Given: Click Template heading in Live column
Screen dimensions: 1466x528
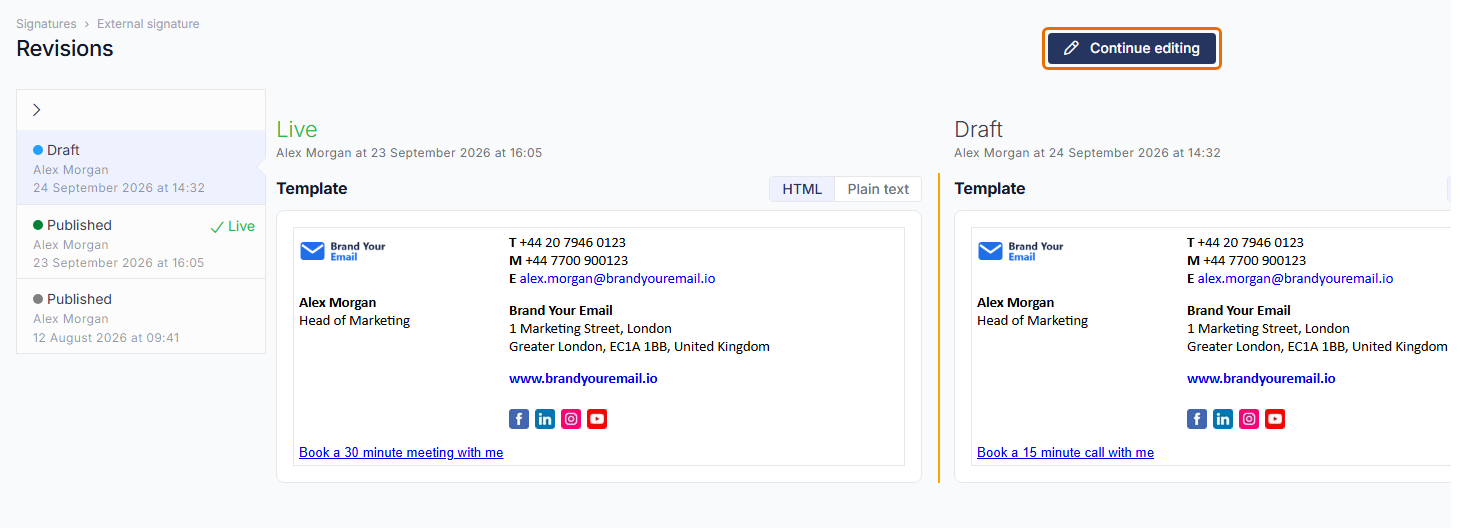Looking at the screenshot, I should point(312,189).
